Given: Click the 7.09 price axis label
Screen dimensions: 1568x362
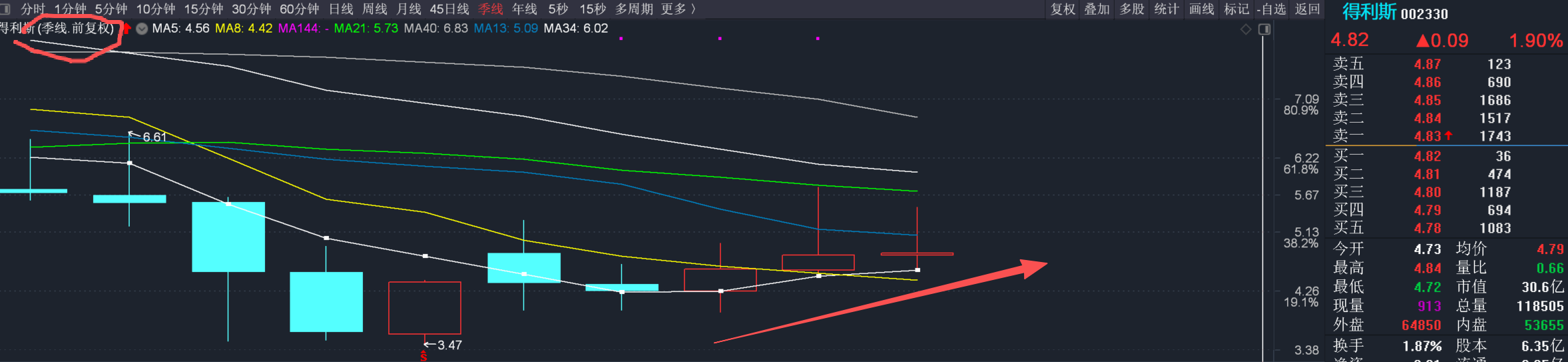Looking at the screenshot, I should (1306, 99).
